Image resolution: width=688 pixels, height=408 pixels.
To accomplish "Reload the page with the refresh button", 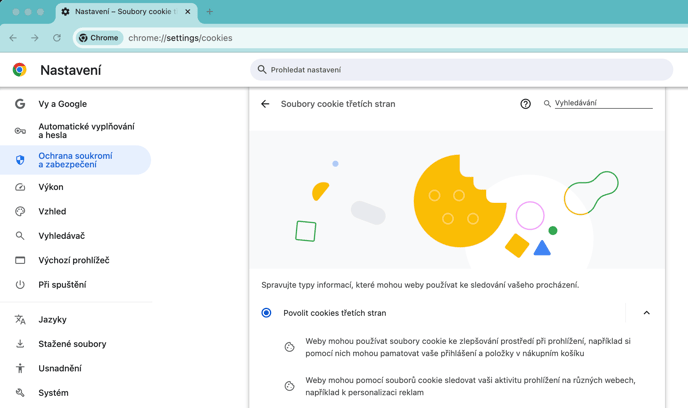I will pyautogui.click(x=57, y=38).
